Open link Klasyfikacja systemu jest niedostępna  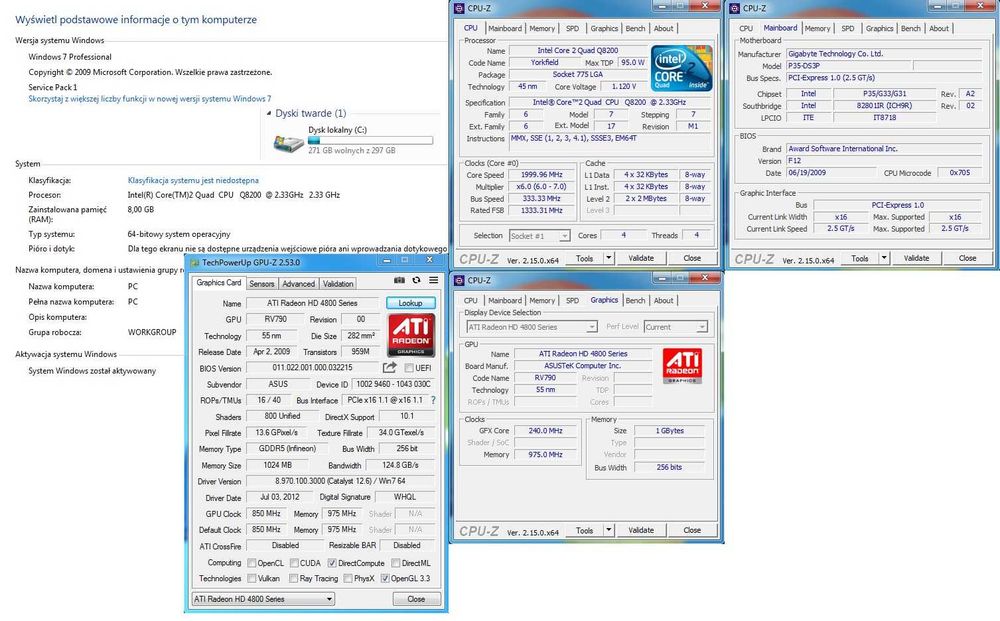coord(193,180)
